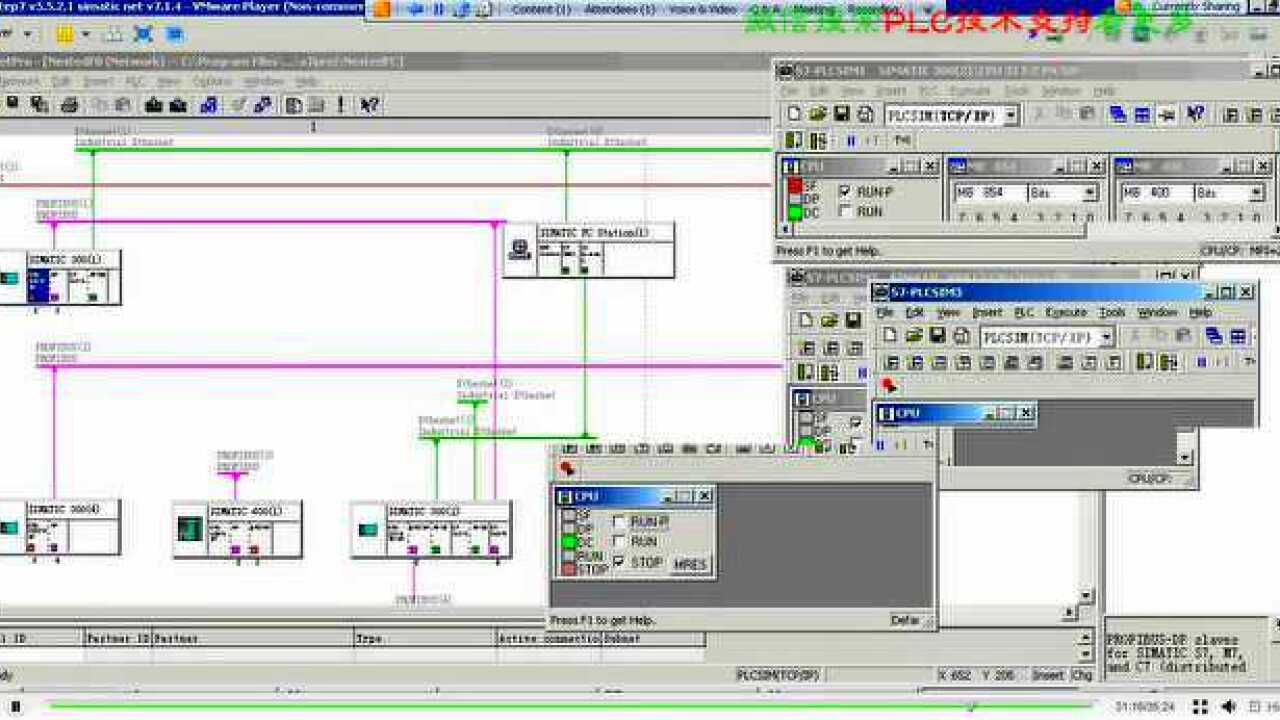The image size is (1280, 720).
Task: Click the context help arrow icon in NetPro toolbar
Action: [x=369, y=105]
